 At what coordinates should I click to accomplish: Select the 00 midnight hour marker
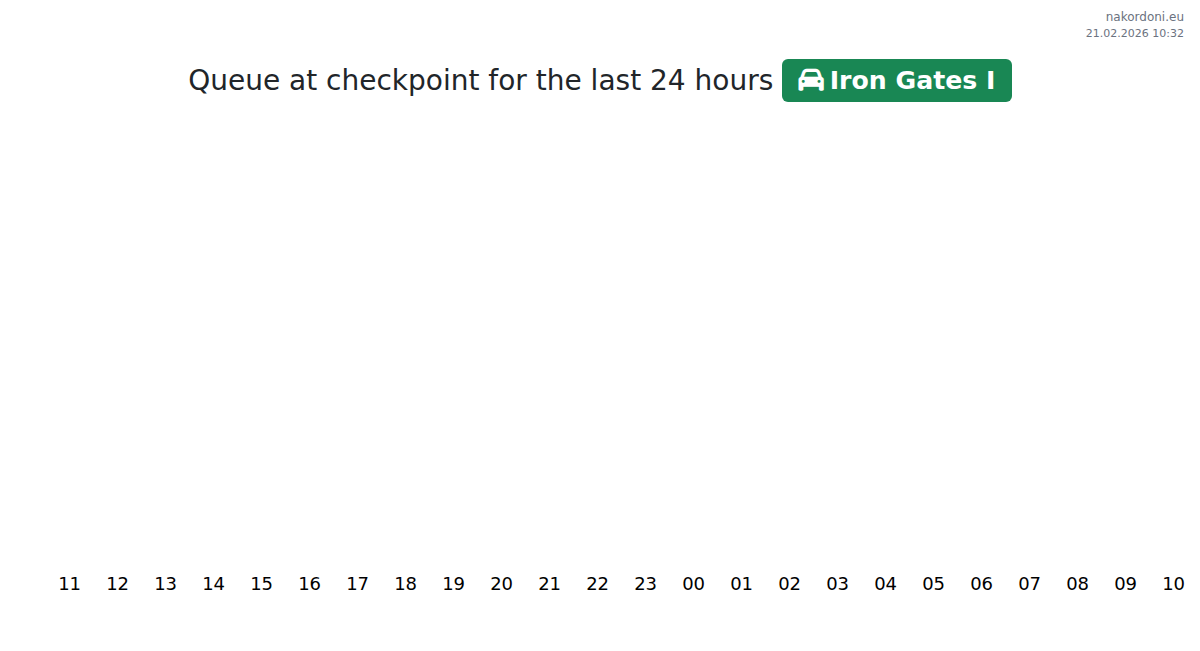click(x=693, y=584)
